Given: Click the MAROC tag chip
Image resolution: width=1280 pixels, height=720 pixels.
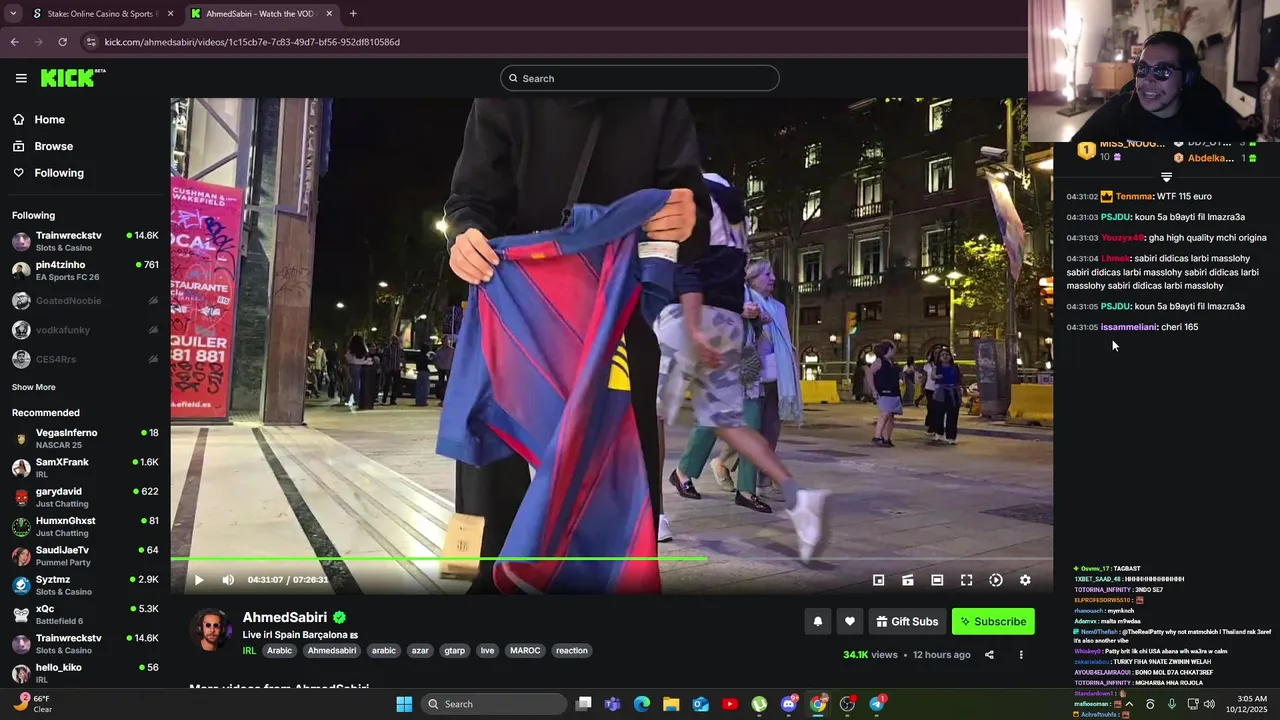Looking at the screenshot, I should 525,651.
